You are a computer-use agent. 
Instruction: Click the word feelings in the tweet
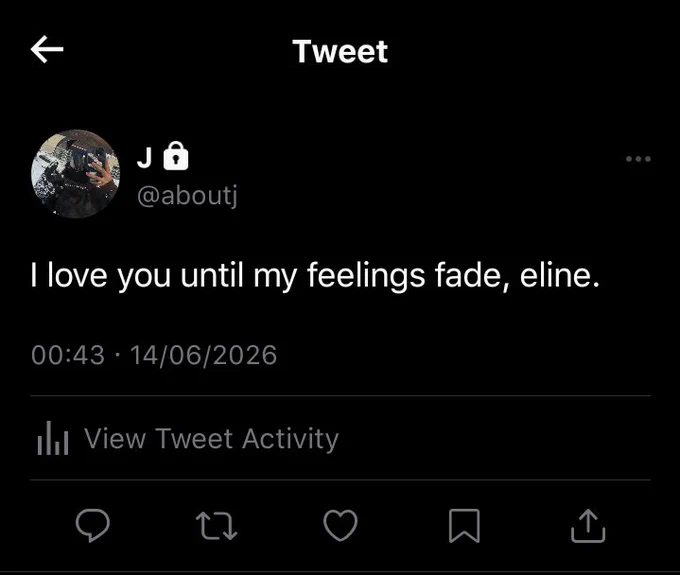[366, 276]
